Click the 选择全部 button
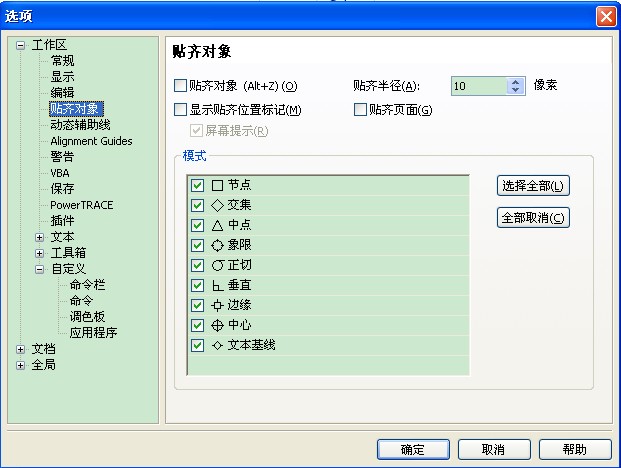This screenshot has height=468, width=621. pyautogui.click(x=533, y=186)
